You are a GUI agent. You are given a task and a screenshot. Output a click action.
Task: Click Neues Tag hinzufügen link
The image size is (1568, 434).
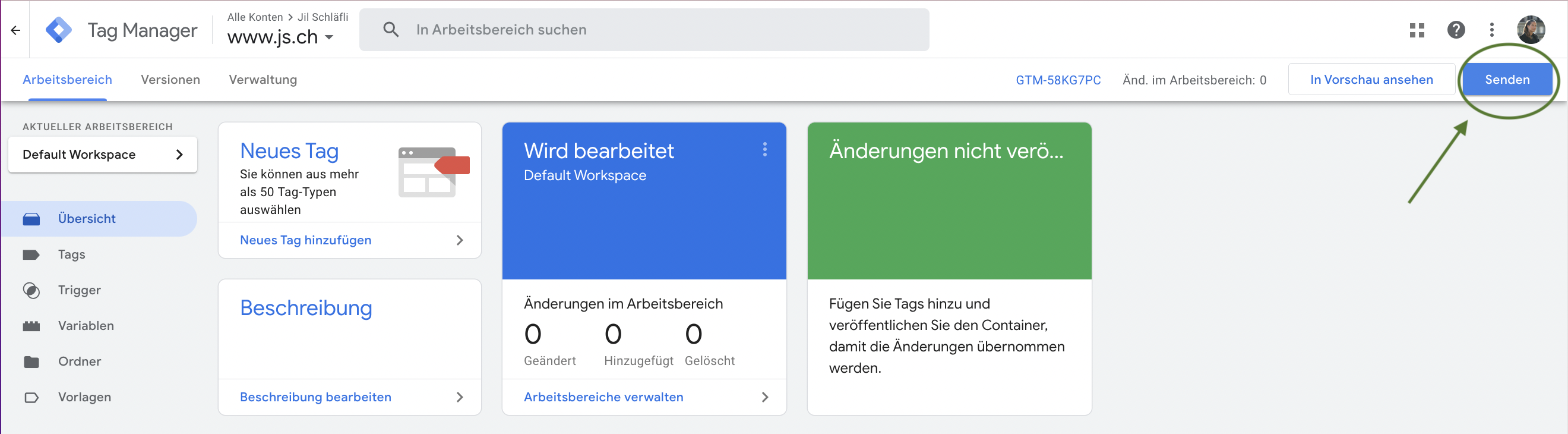click(305, 240)
